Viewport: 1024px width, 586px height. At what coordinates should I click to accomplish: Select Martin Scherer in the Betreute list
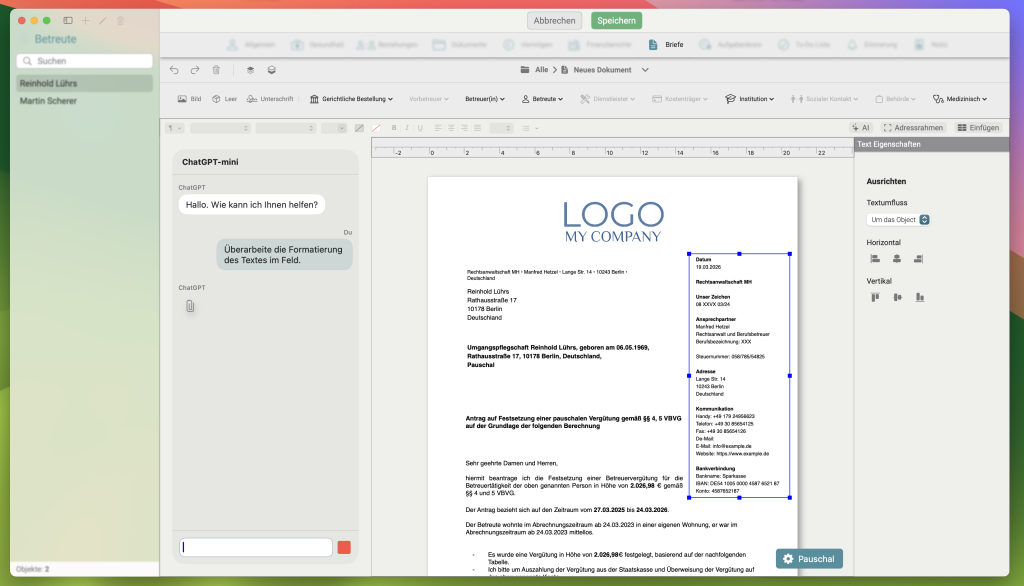pyautogui.click(x=48, y=101)
